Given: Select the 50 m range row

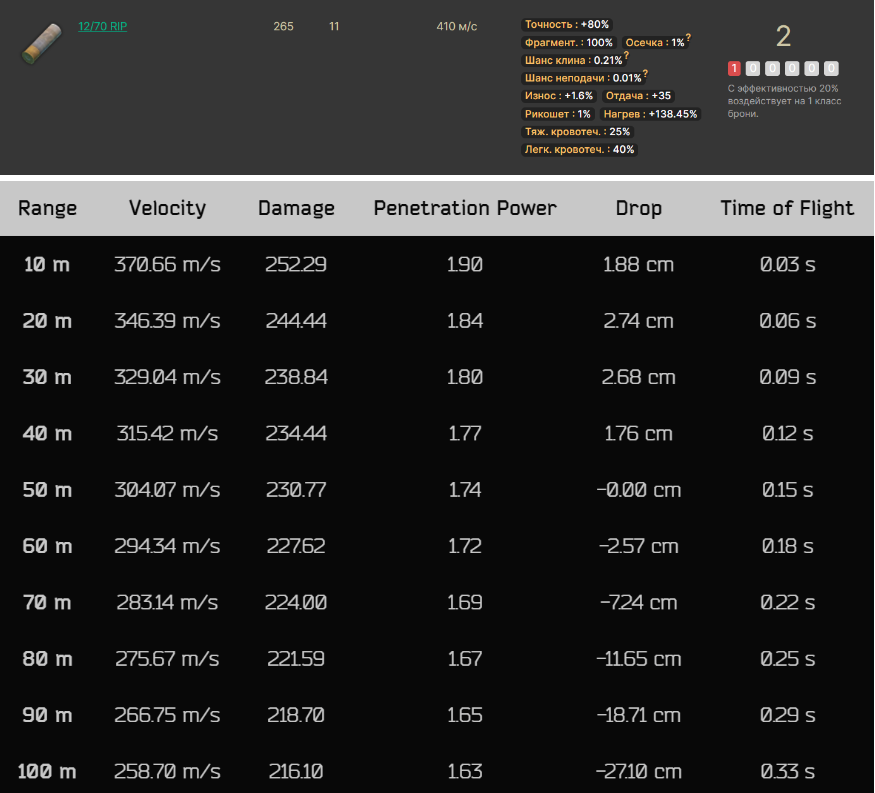Looking at the screenshot, I should click(x=47, y=490).
